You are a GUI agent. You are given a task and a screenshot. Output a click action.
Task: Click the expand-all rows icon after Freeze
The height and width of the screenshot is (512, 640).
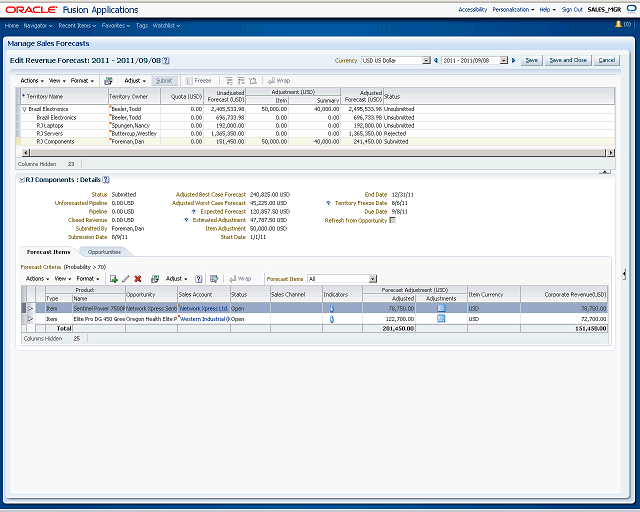pyautogui.click(x=229, y=81)
